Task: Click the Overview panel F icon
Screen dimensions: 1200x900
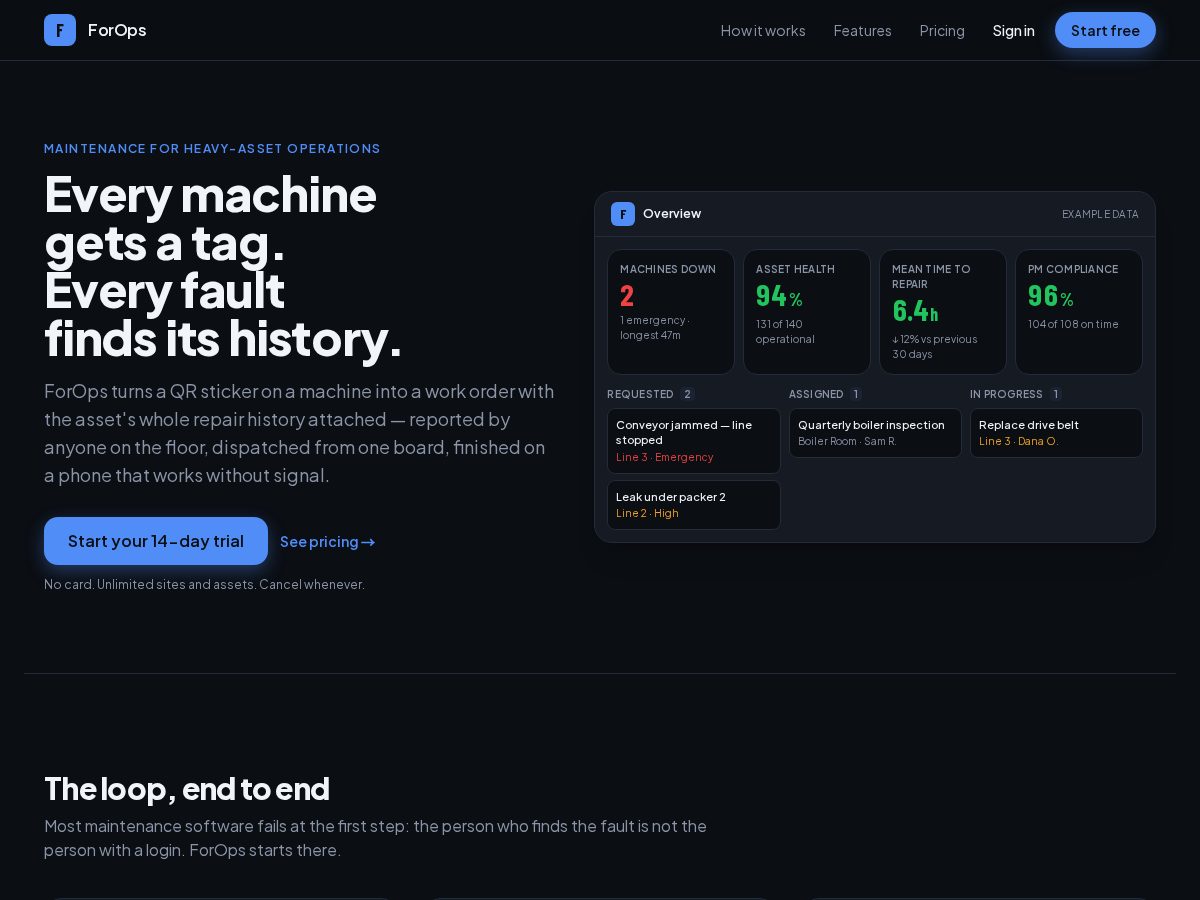Action: pos(623,214)
